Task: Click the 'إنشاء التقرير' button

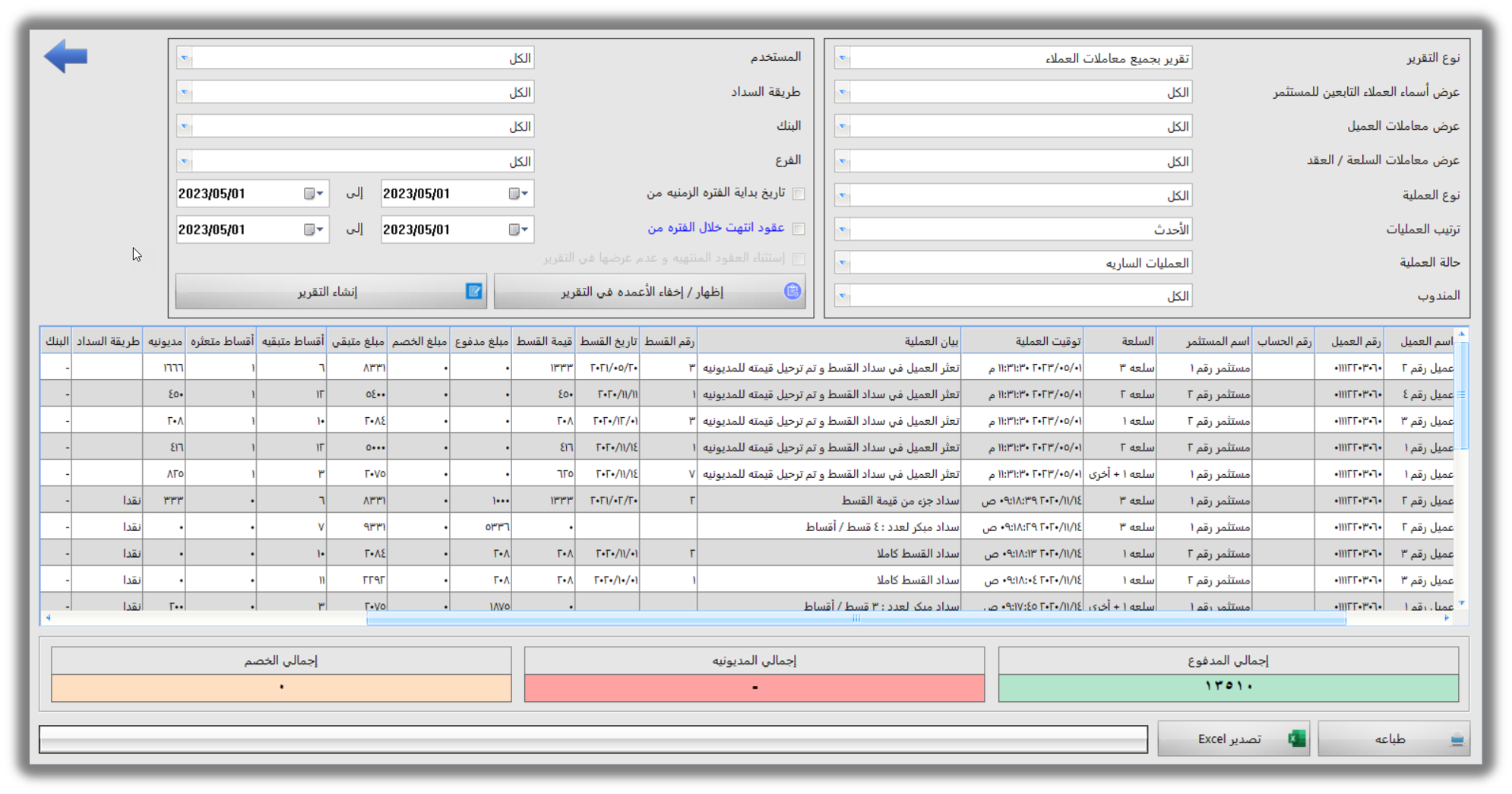Action: click(x=331, y=292)
